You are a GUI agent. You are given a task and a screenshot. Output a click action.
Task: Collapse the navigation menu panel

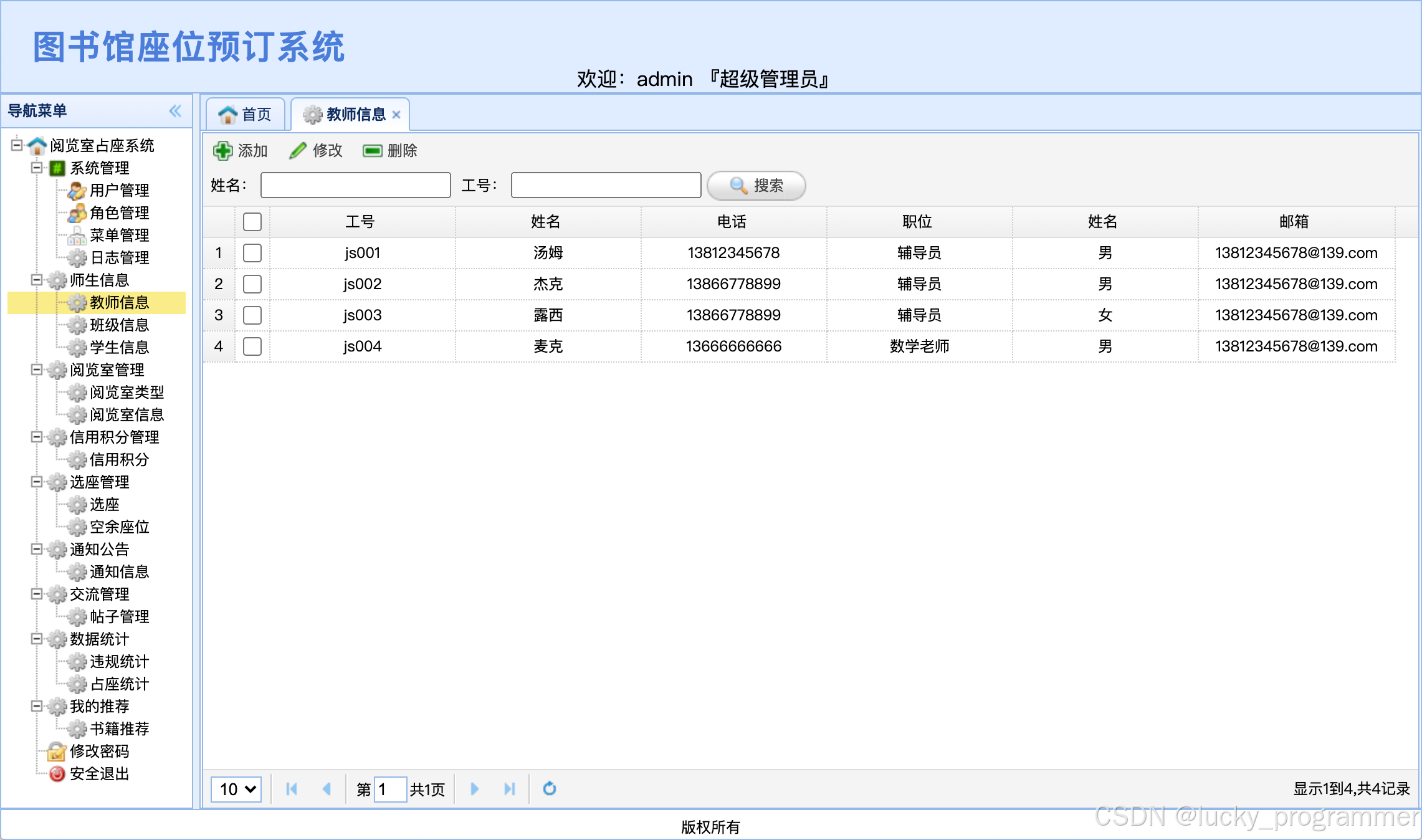175,111
